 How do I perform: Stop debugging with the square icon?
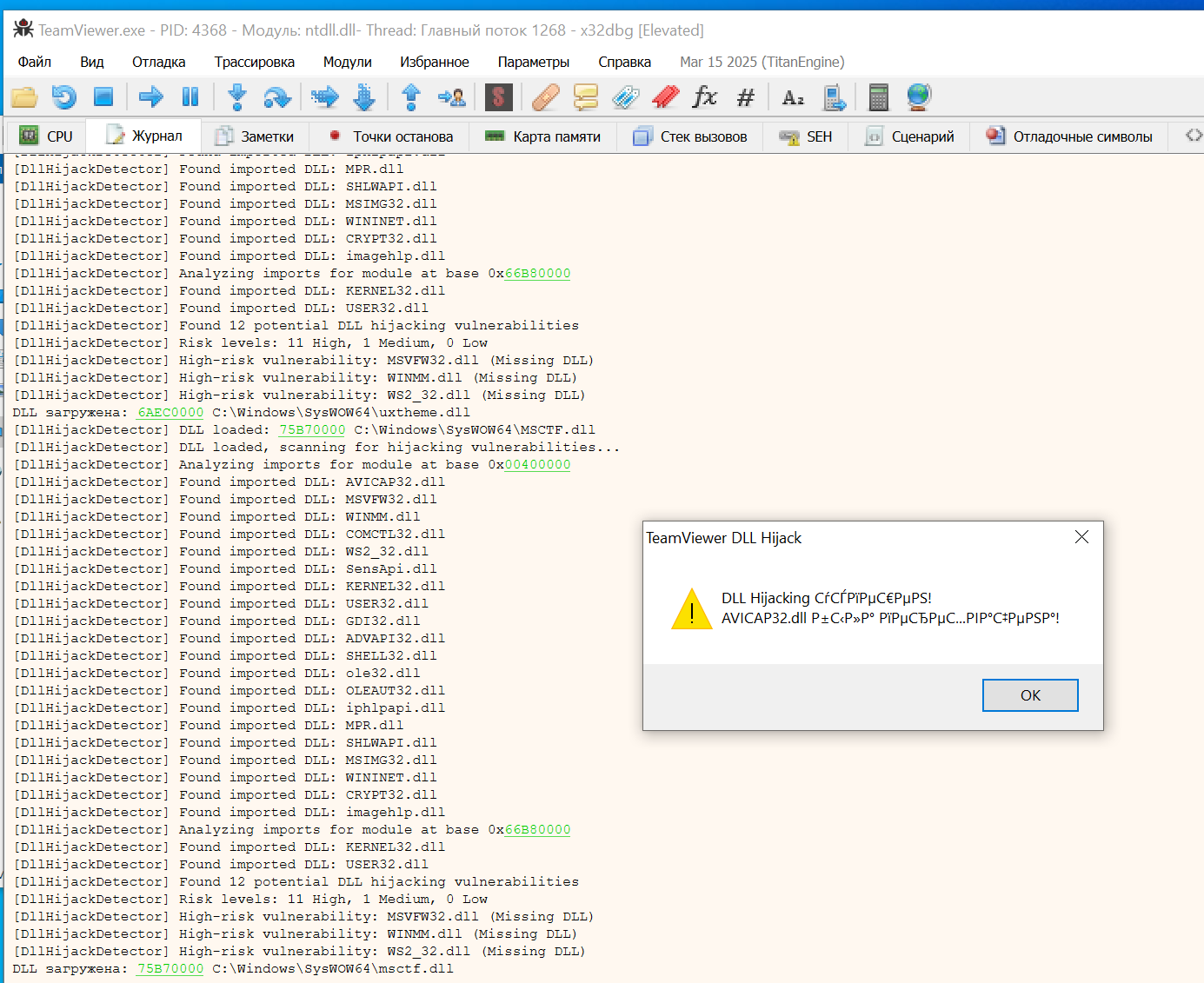103,97
